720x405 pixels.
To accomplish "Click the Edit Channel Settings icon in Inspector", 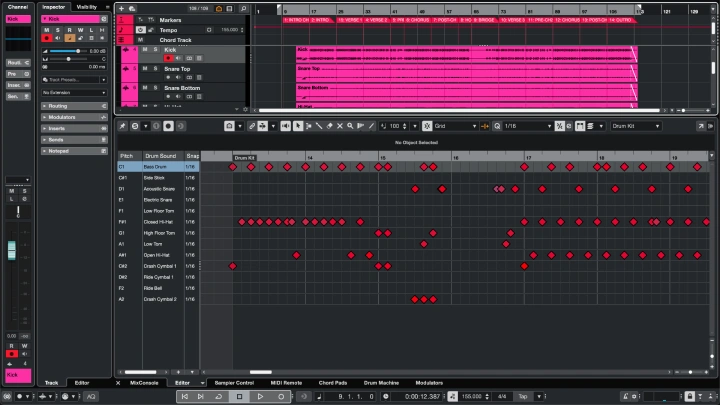I will [104, 19].
